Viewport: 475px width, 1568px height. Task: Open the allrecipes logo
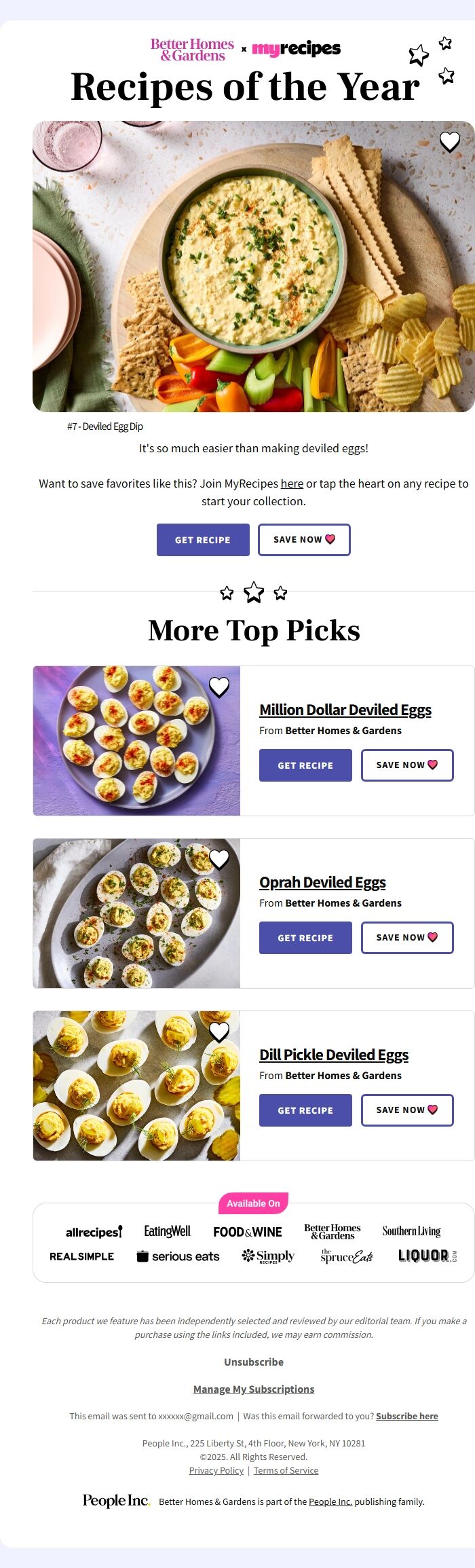pyautogui.click(x=94, y=1232)
